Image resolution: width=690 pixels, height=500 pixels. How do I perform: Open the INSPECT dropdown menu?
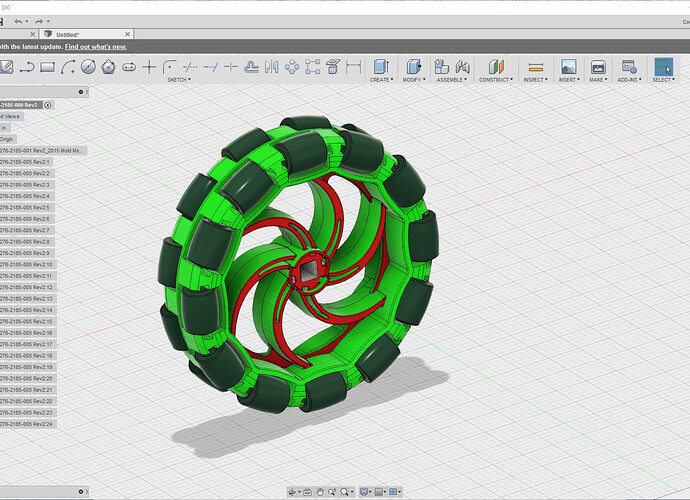(x=536, y=80)
